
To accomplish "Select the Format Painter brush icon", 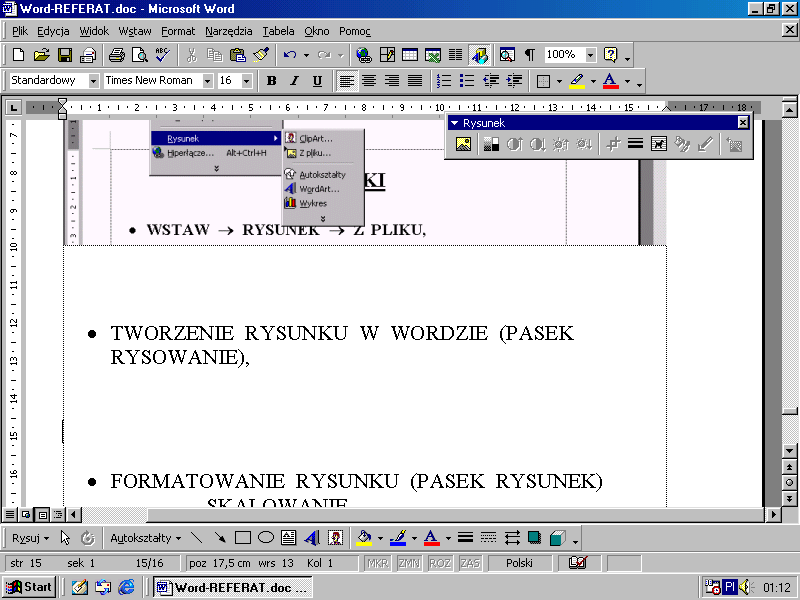I will [260, 55].
